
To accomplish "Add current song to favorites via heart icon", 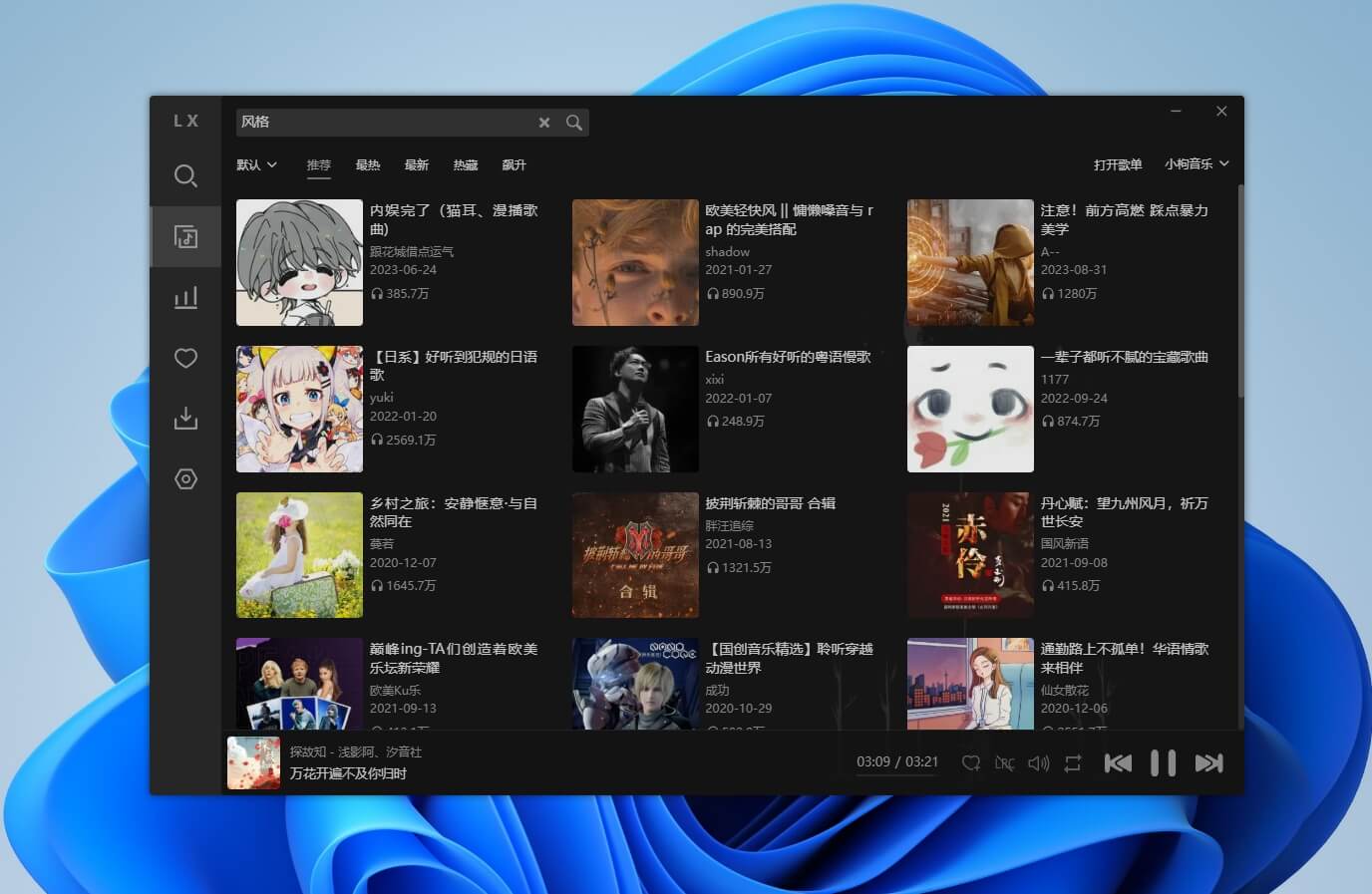I will (970, 762).
